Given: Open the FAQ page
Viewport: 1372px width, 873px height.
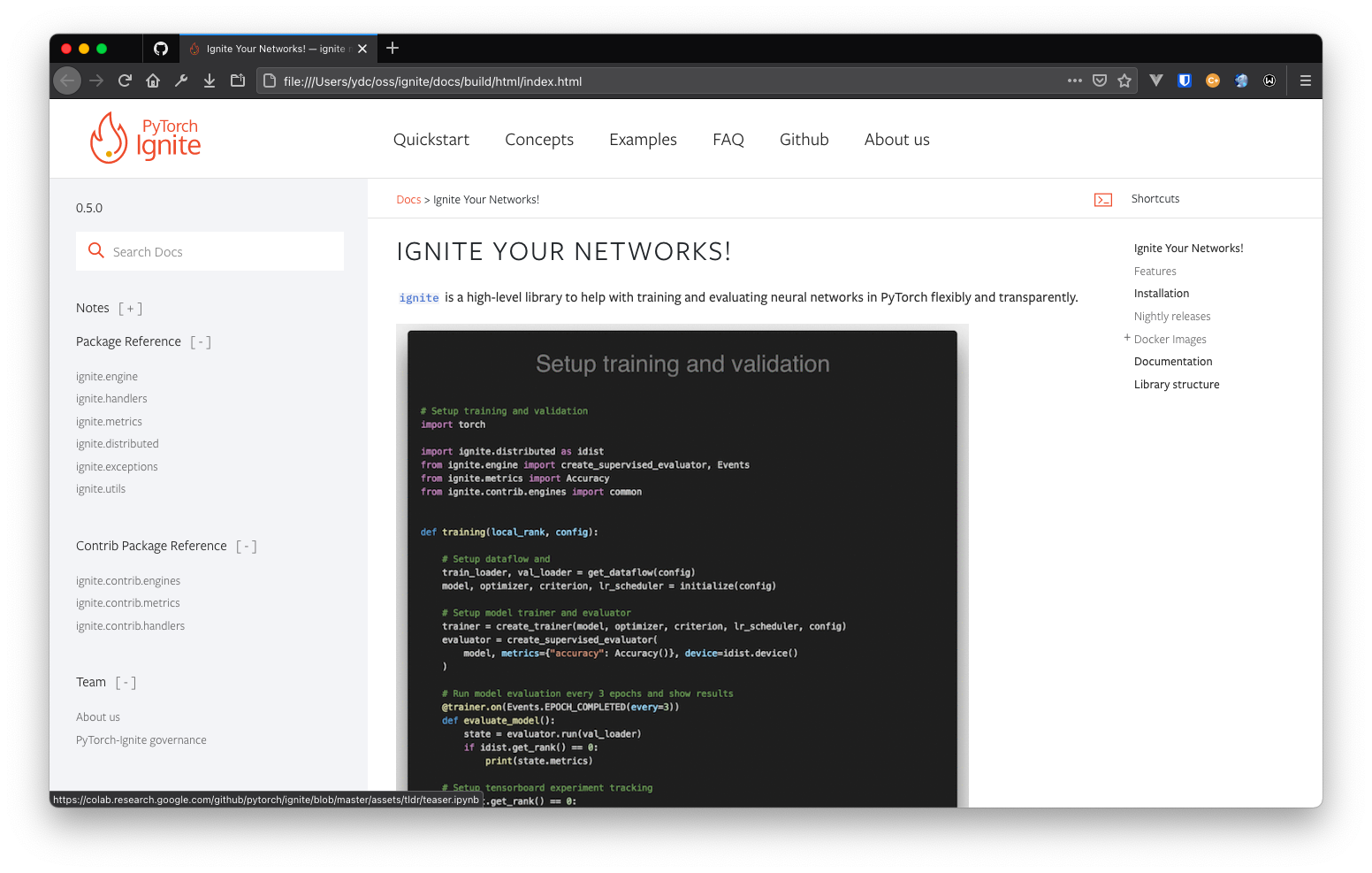Looking at the screenshot, I should (x=728, y=140).
